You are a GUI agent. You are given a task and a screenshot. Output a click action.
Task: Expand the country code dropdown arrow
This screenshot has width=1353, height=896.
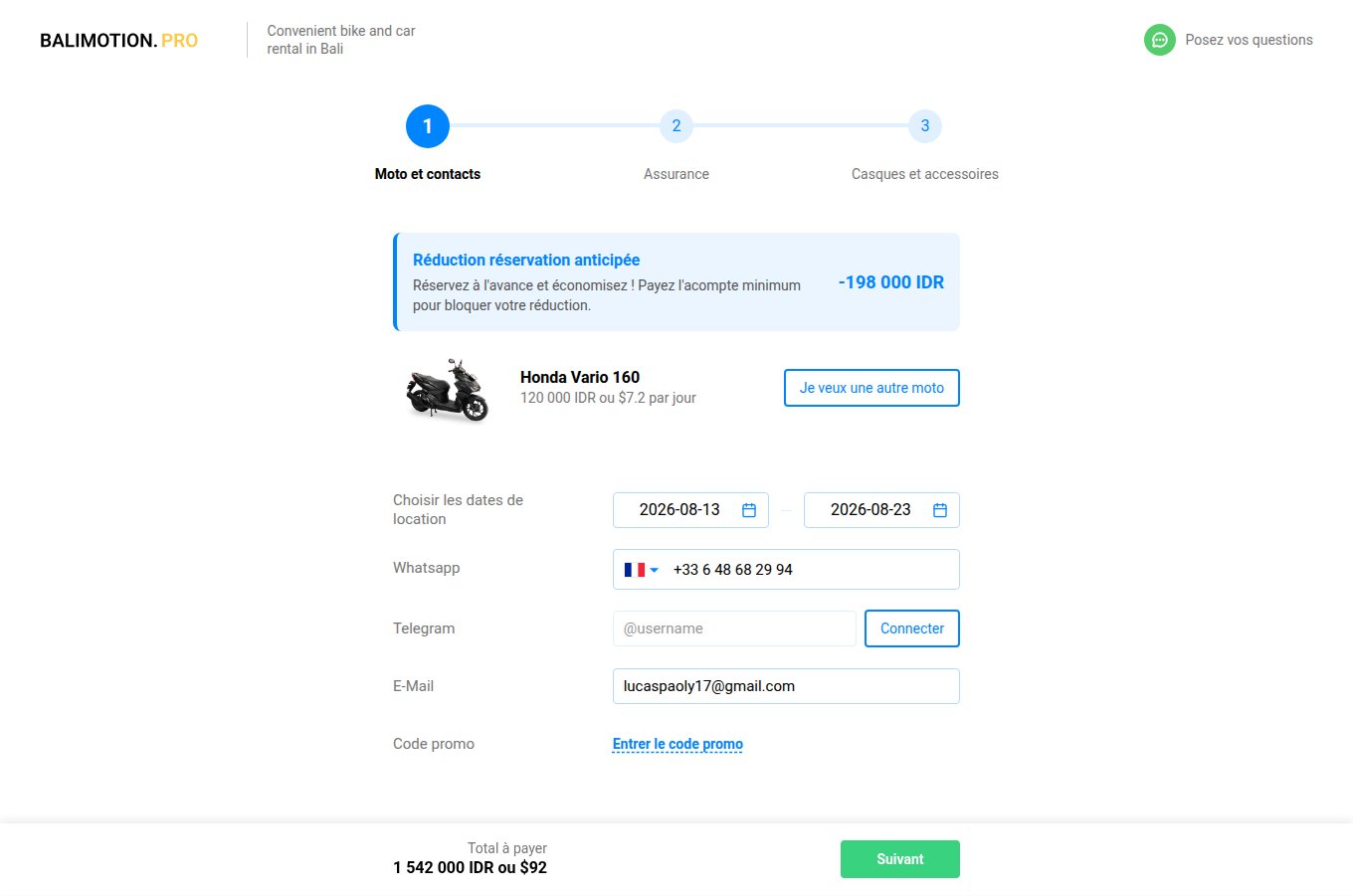(x=655, y=570)
